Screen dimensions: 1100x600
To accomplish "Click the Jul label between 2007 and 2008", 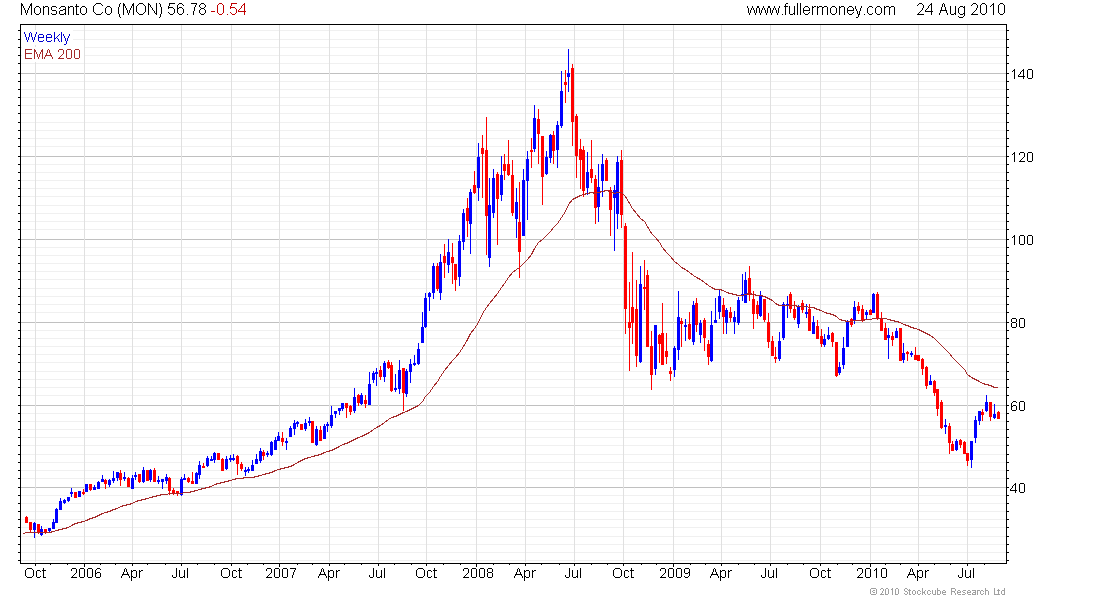I will (x=377, y=573).
